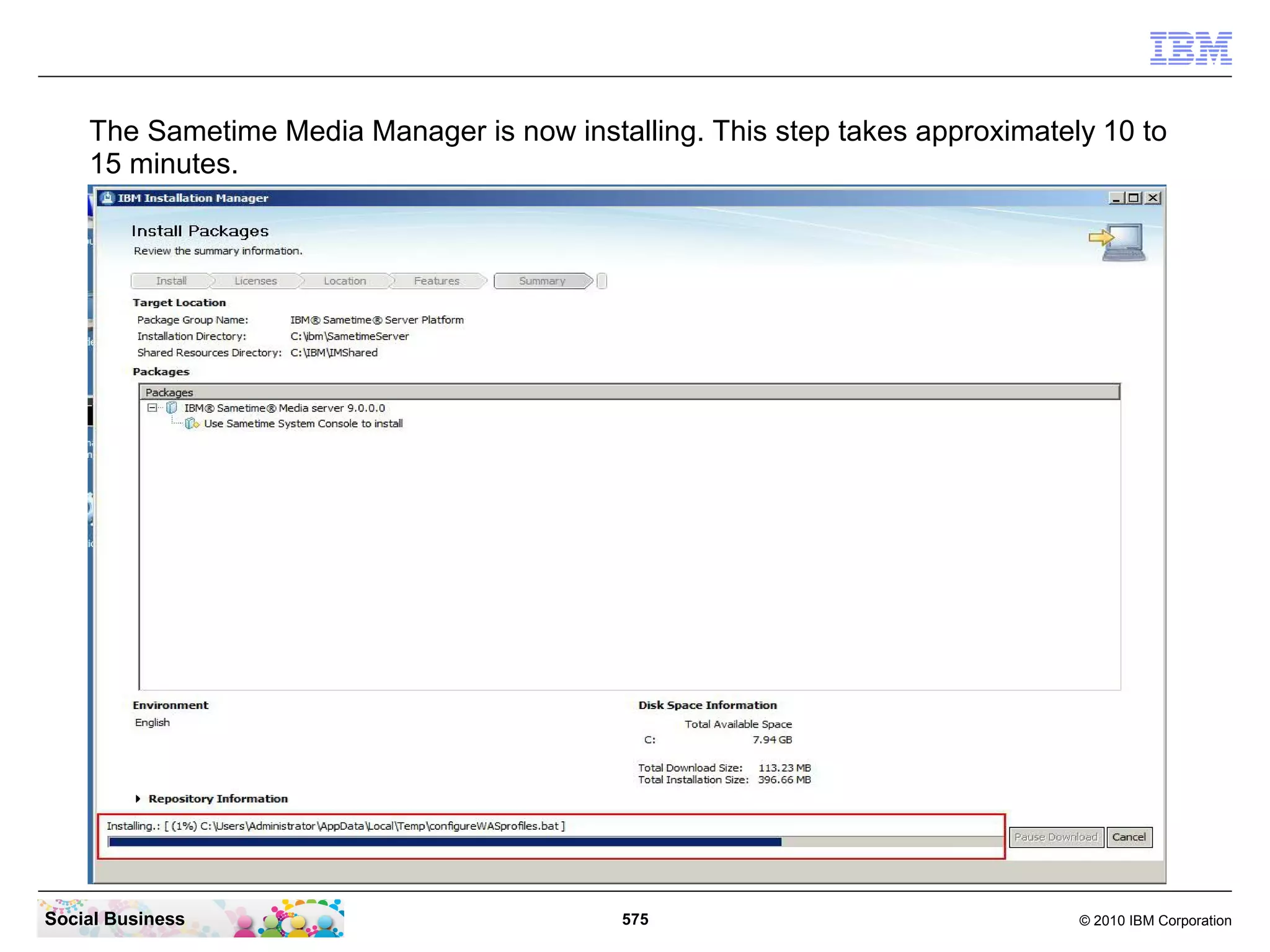Select the Summary wizard step
Image resolution: width=1270 pixels, height=952 pixels.
coord(542,281)
